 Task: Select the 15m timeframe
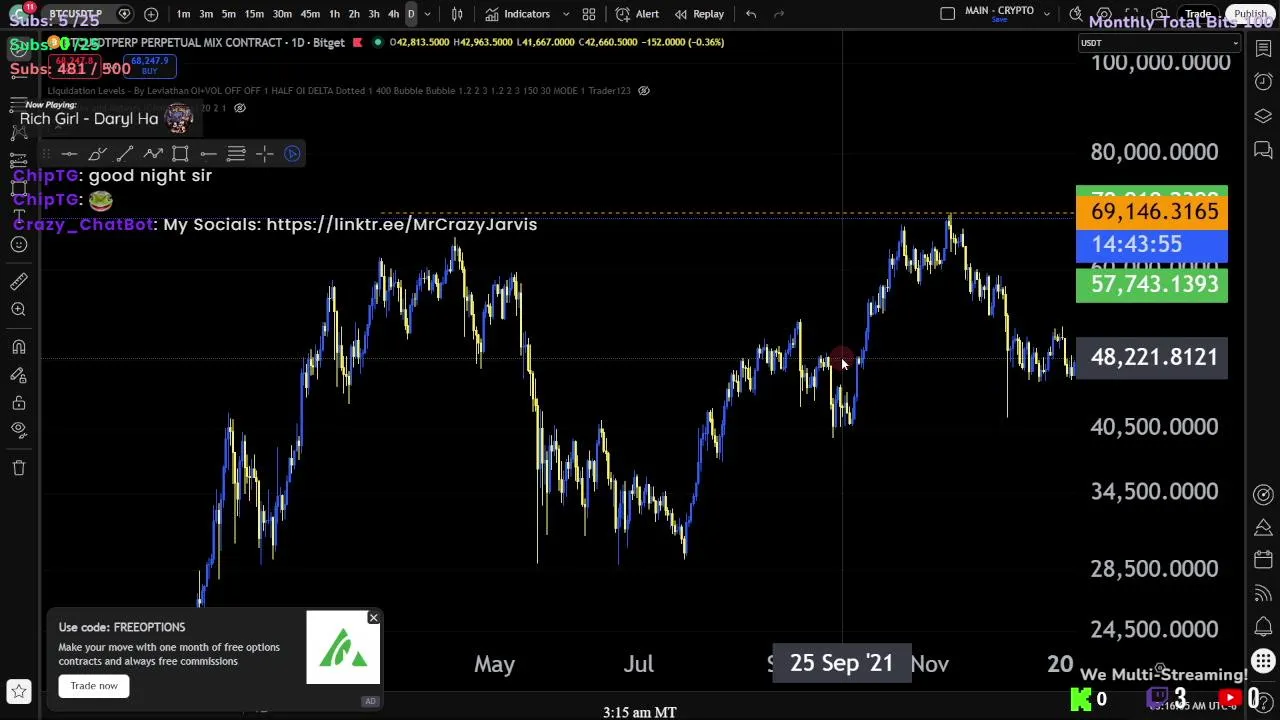tap(254, 14)
